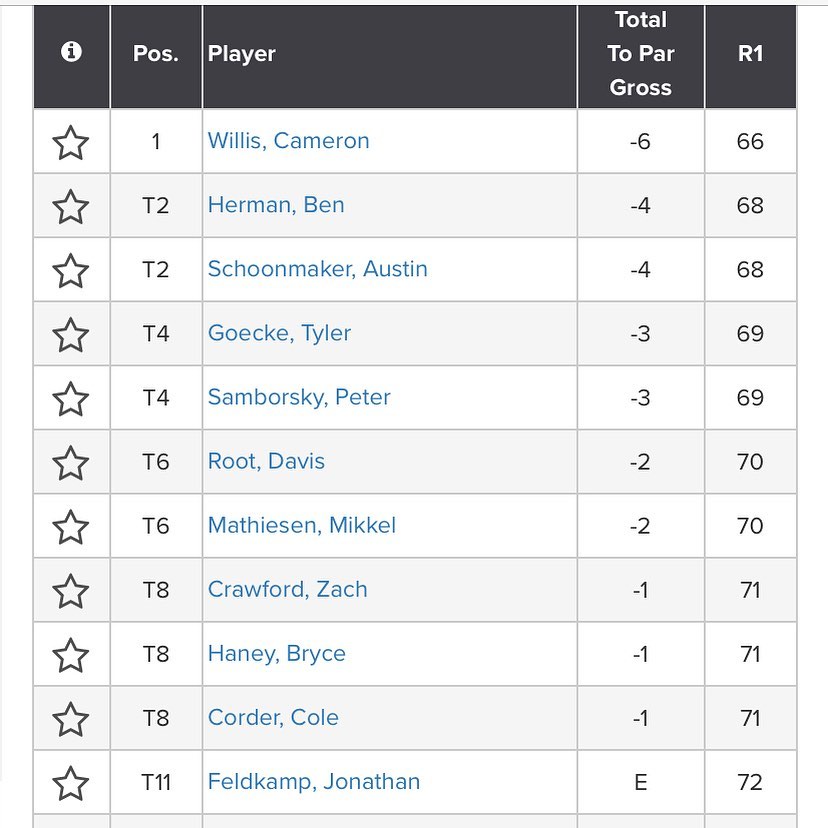828x828 pixels.
Task: Favorite Austin Schoonmaker with the star
Action: tap(71, 270)
